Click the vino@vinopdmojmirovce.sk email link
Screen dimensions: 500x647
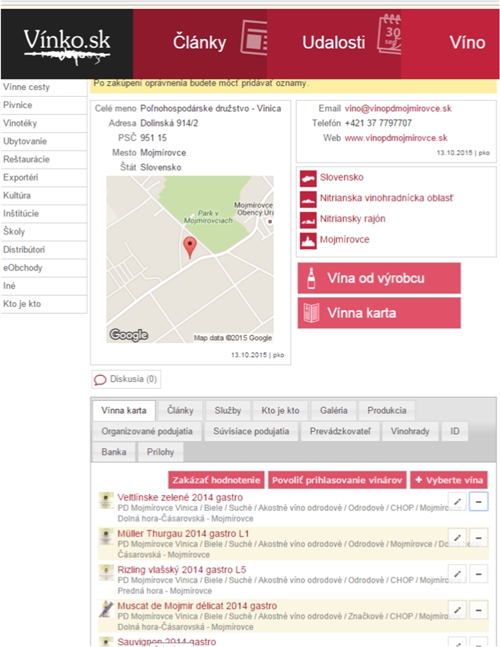click(398, 109)
